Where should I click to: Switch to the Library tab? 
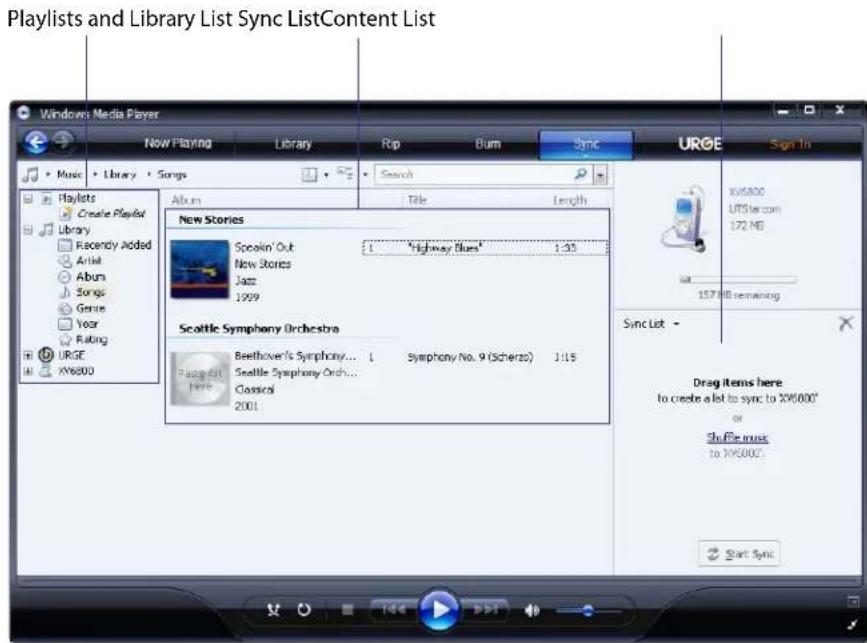click(293, 144)
